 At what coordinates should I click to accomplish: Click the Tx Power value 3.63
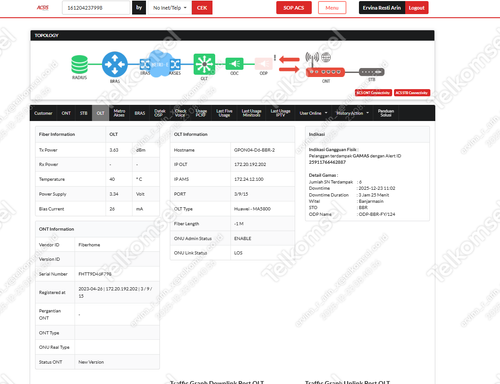coord(114,150)
